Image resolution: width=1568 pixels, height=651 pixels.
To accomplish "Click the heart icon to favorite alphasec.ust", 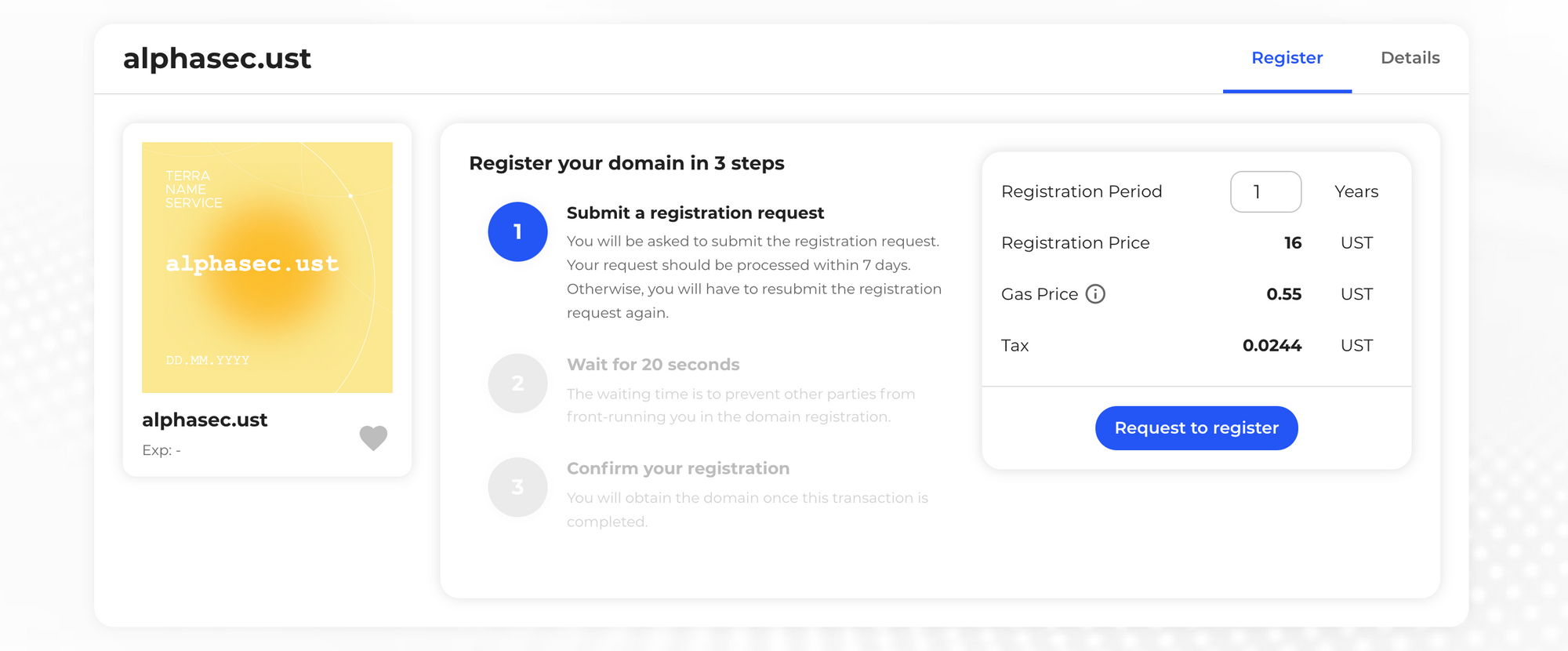I will [x=373, y=437].
